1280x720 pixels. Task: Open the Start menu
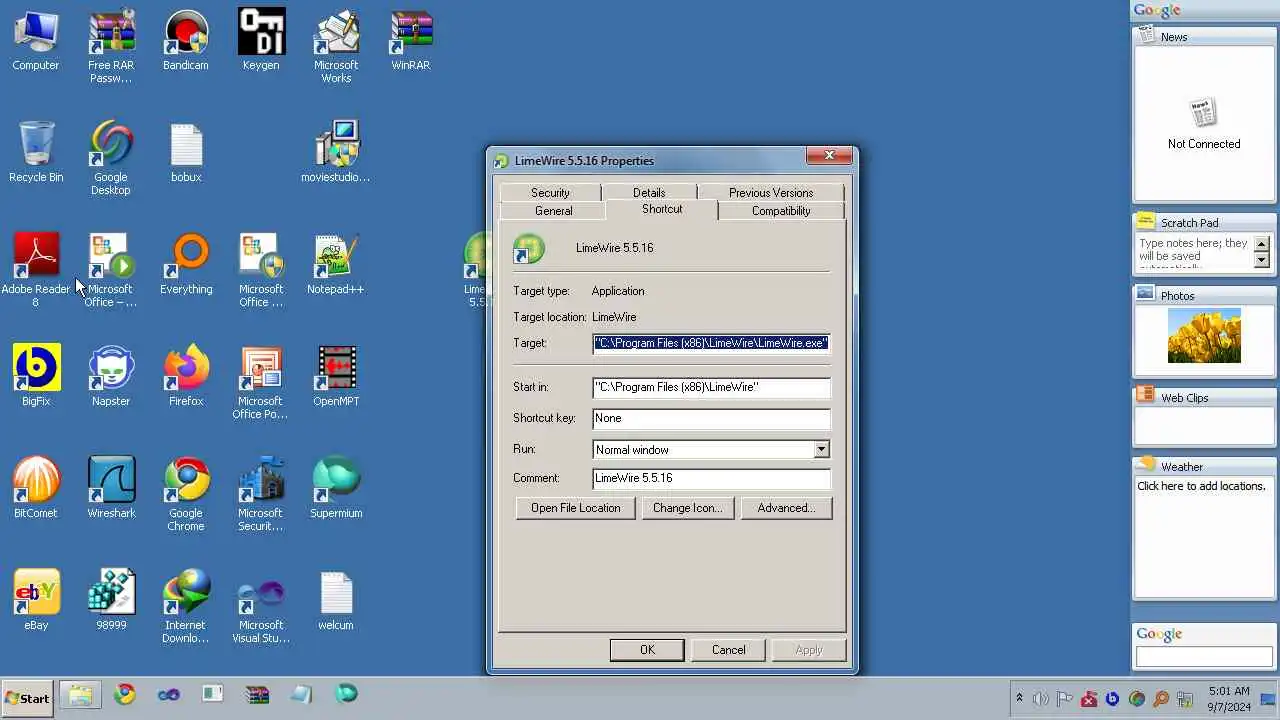click(27, 698)
